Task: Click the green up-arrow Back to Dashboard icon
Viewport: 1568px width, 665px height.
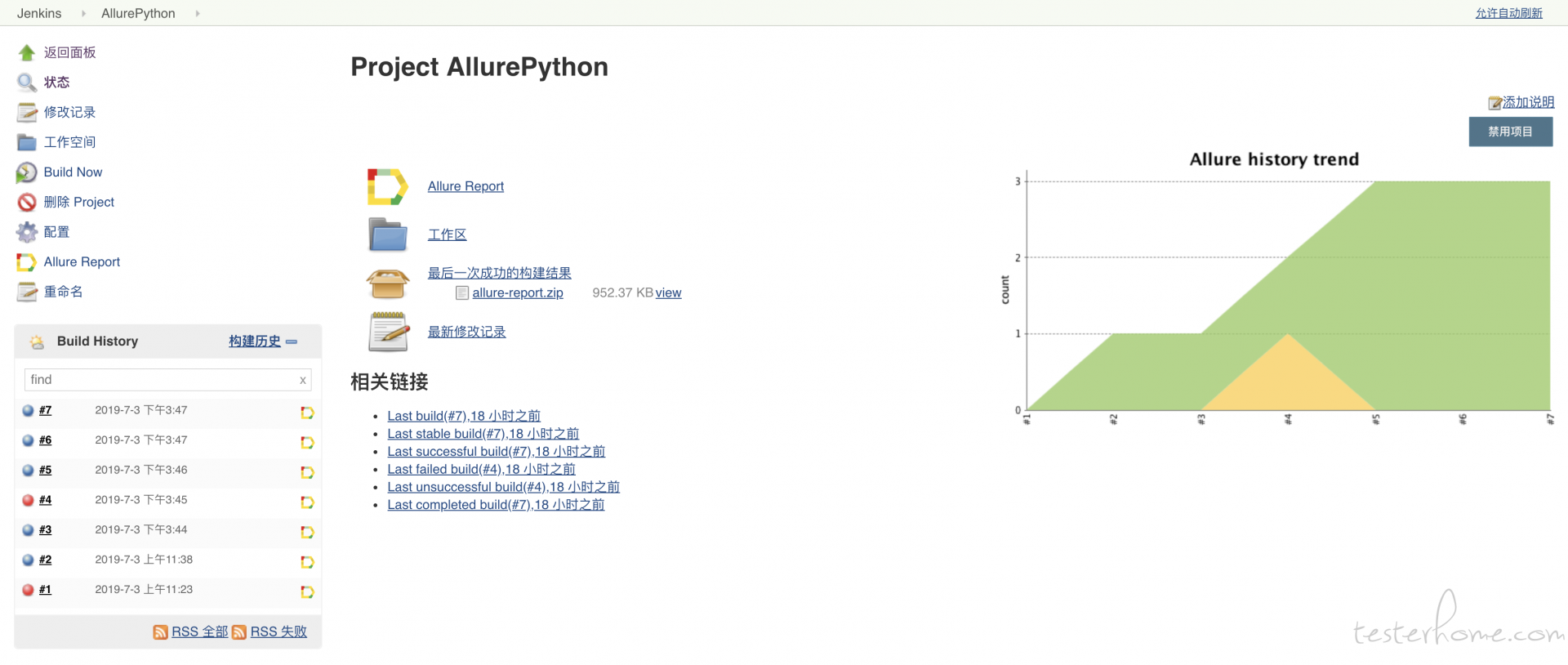Action: [27, 53]
